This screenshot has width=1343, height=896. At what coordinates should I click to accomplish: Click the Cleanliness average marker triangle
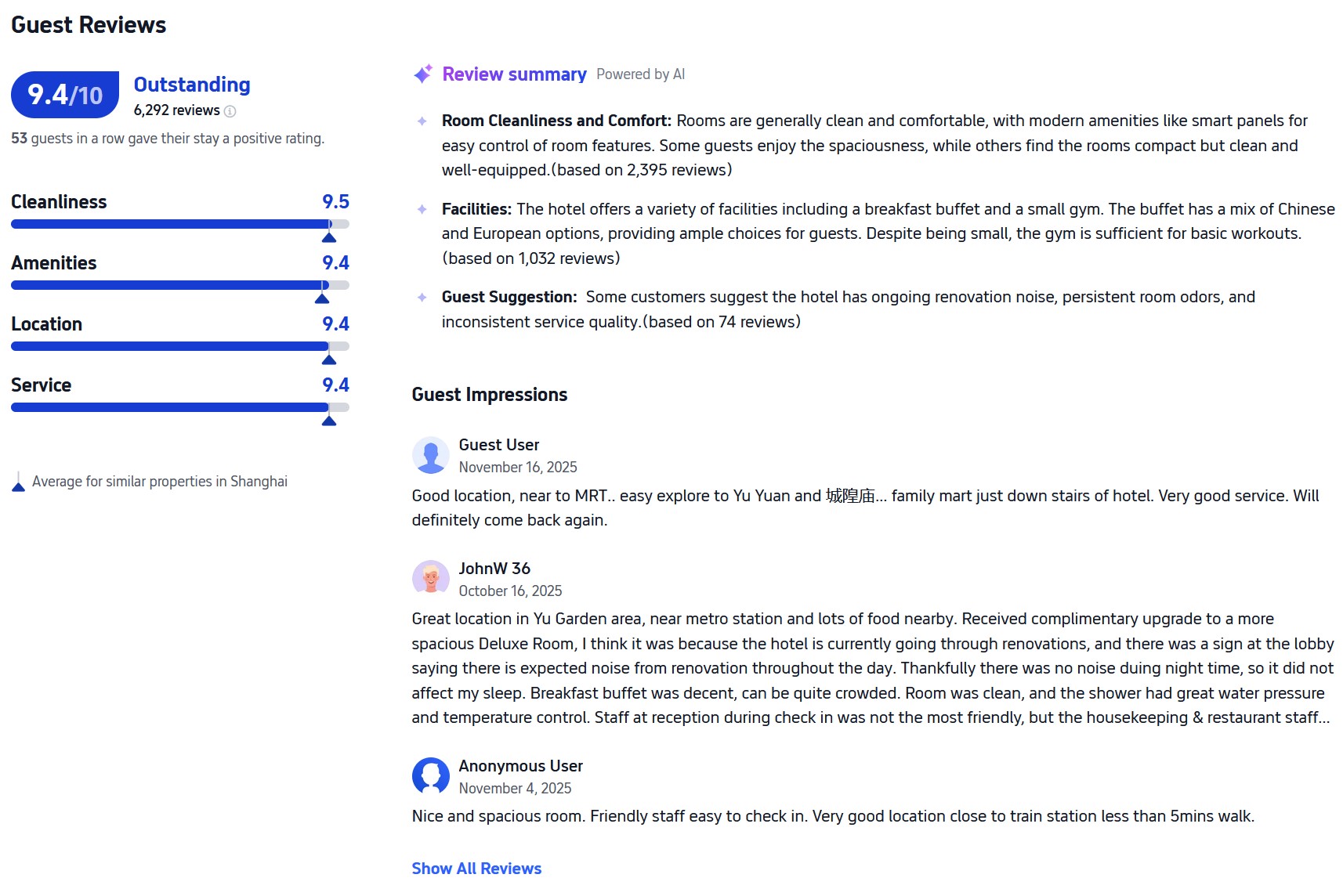[x=329, y=237]
